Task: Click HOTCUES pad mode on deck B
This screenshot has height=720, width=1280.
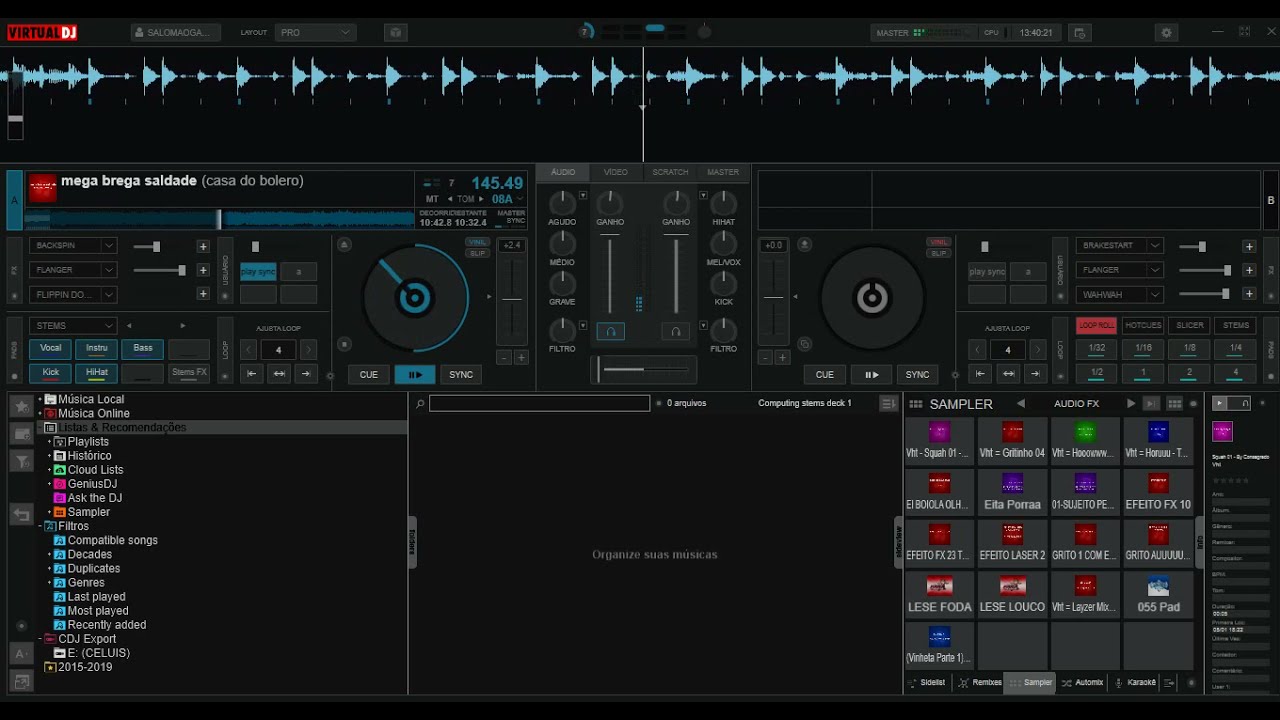Action: 1143,325
